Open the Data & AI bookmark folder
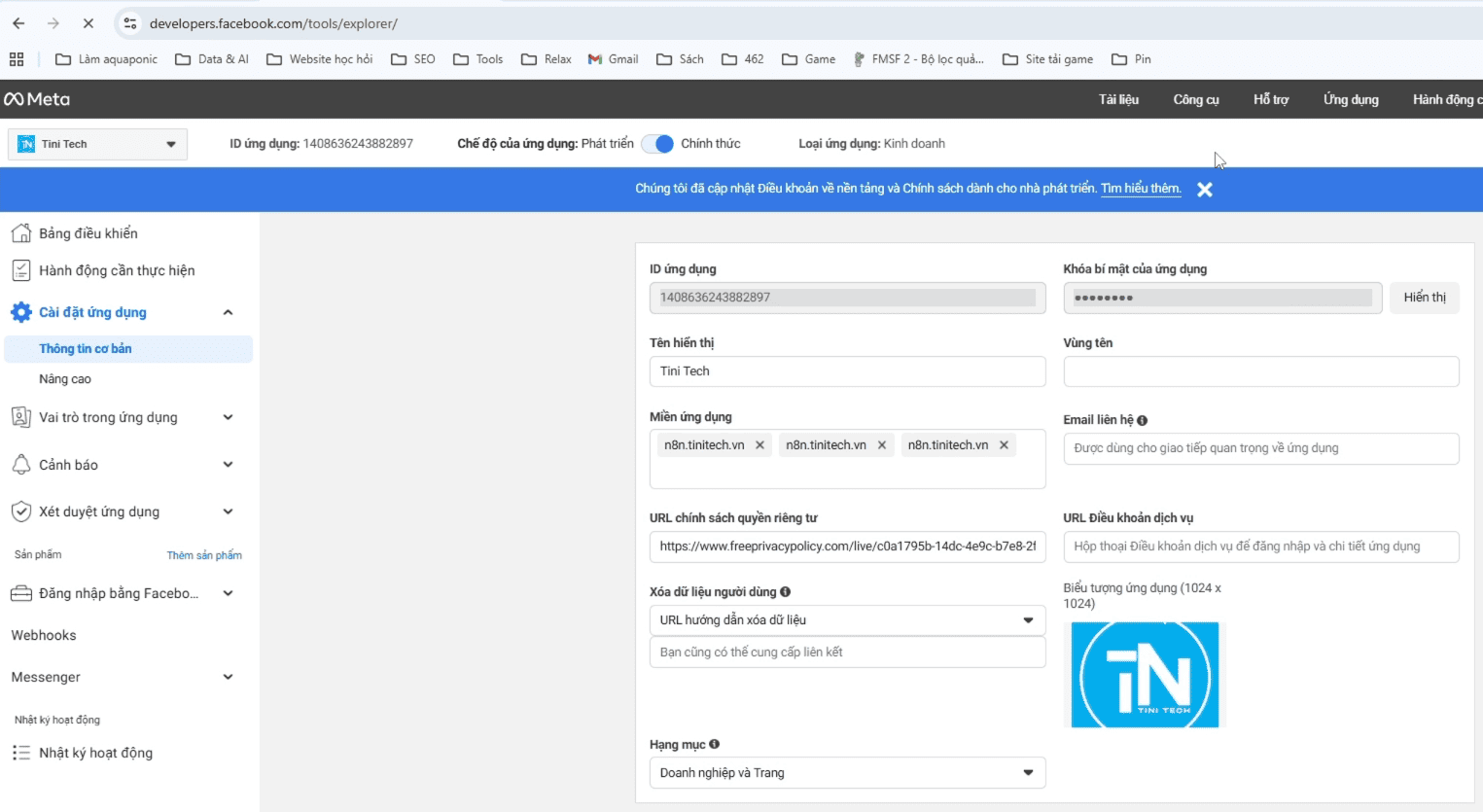1483x812 pixels. click(212, 59)
